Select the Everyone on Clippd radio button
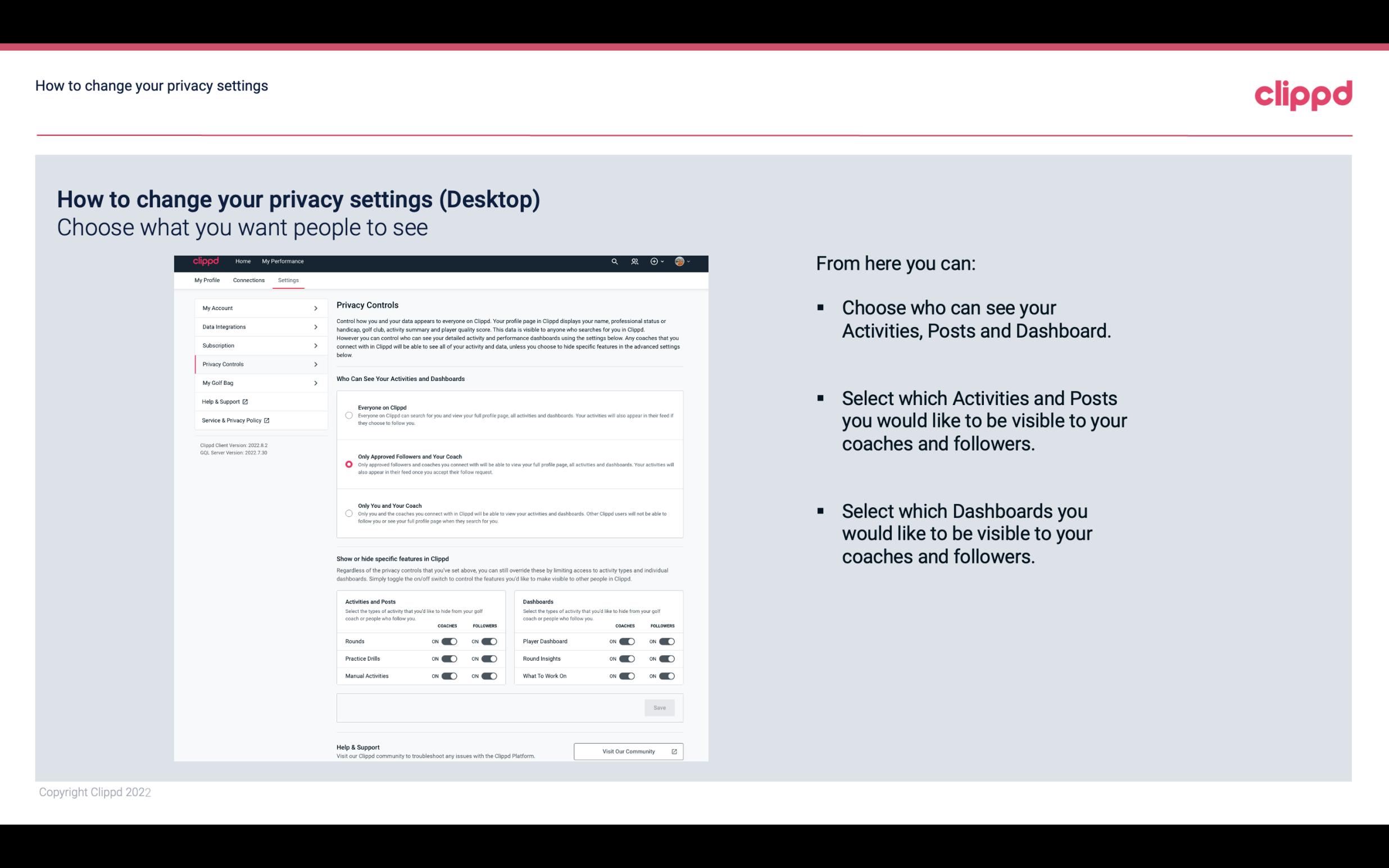The image size is (1389, 868). pyautogui.click(x=347, y=414)
